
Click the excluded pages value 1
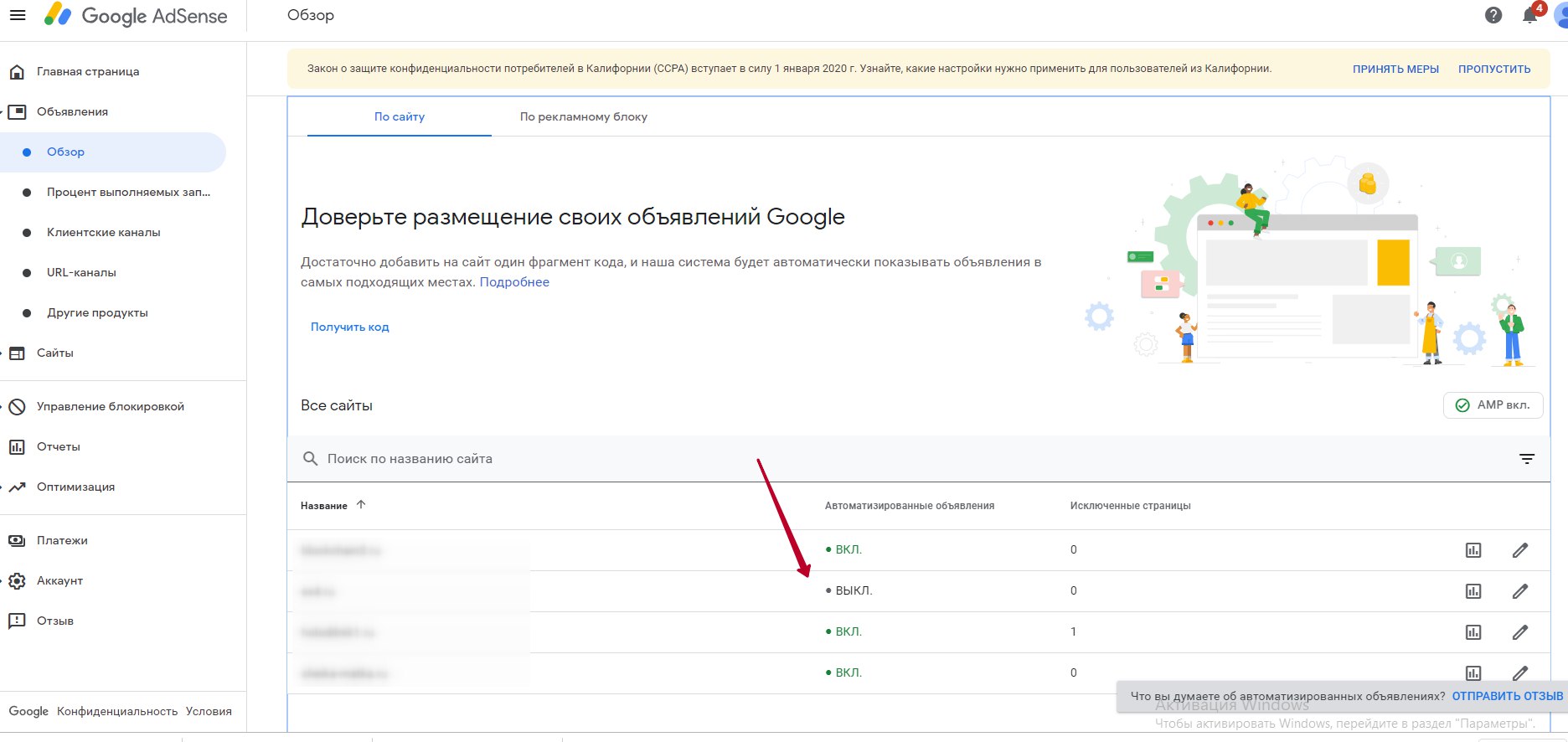pyautogui.click(x=1073, y=632)
